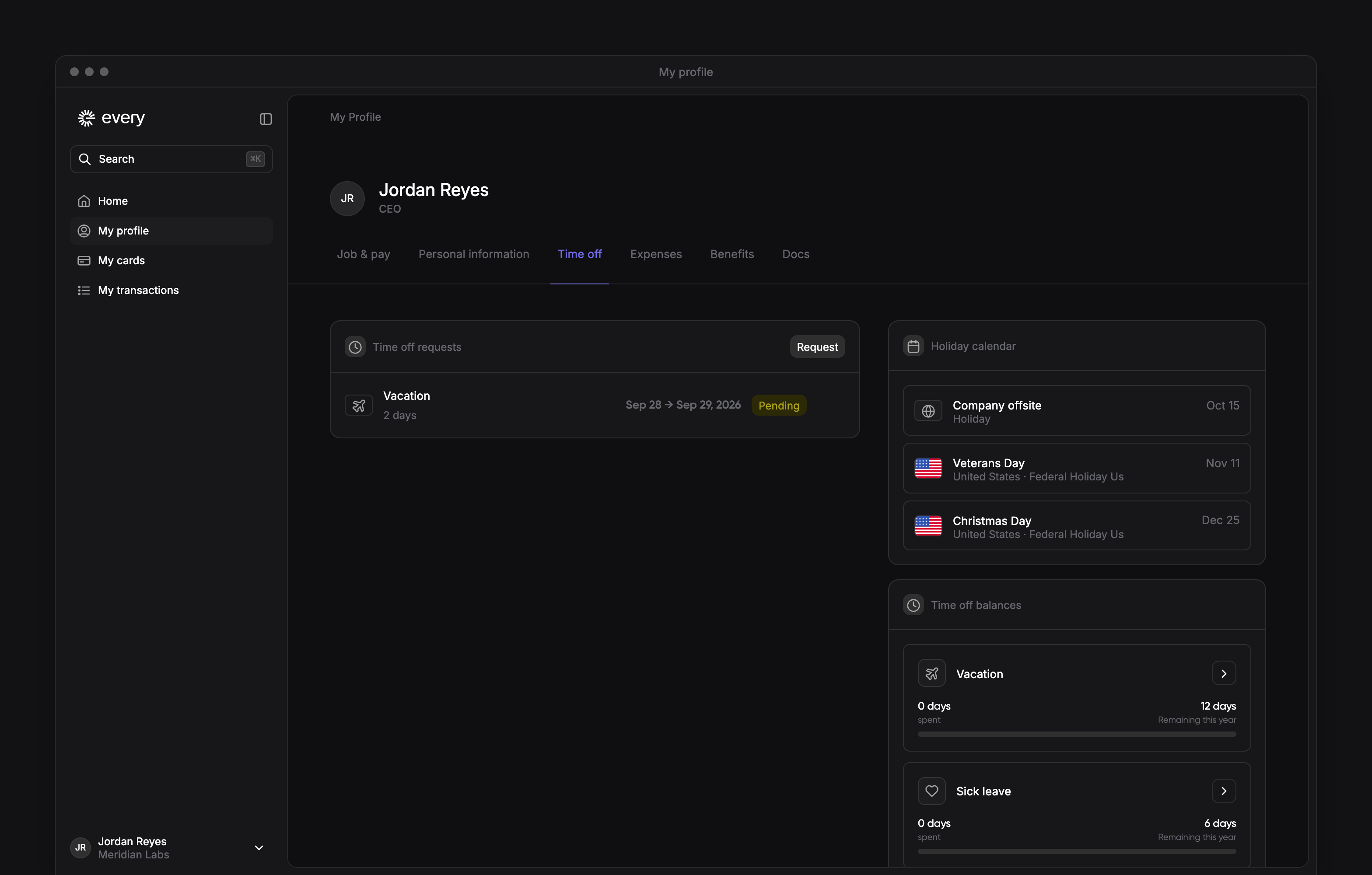Viewport: 1372px width, 875px height.
Task: Open the Personal information tab
Action: pyautogui.click(x=473, y=254)
